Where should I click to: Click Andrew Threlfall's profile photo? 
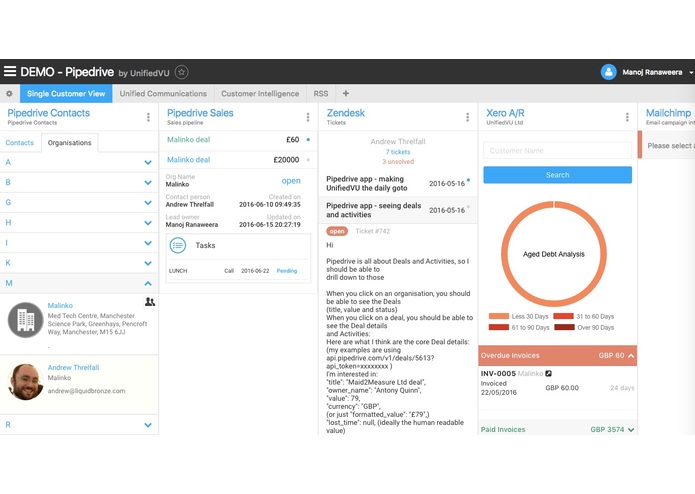pos(26,382)
